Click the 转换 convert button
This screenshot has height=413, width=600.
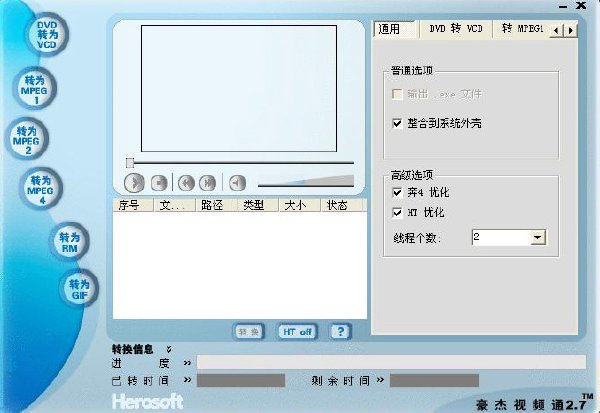[x=249, y=331]
